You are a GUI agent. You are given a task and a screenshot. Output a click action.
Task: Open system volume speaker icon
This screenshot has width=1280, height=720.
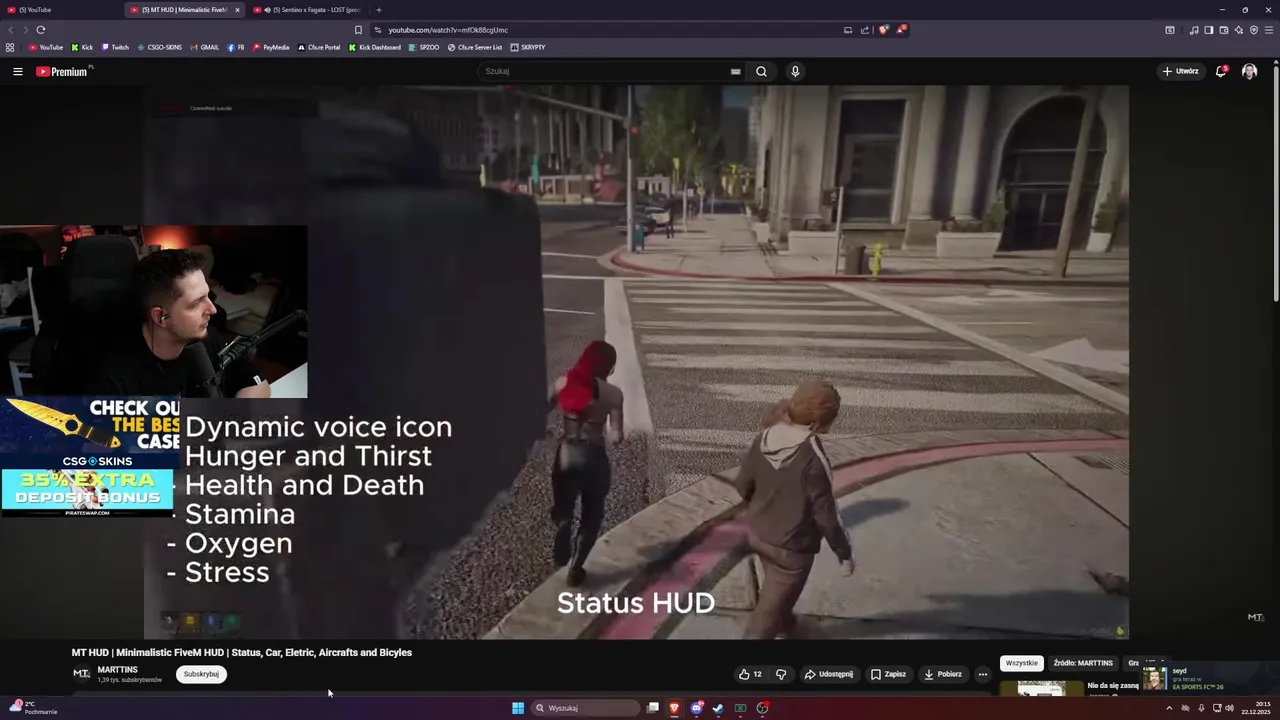pyautogui.click(x=1229, y=708)
